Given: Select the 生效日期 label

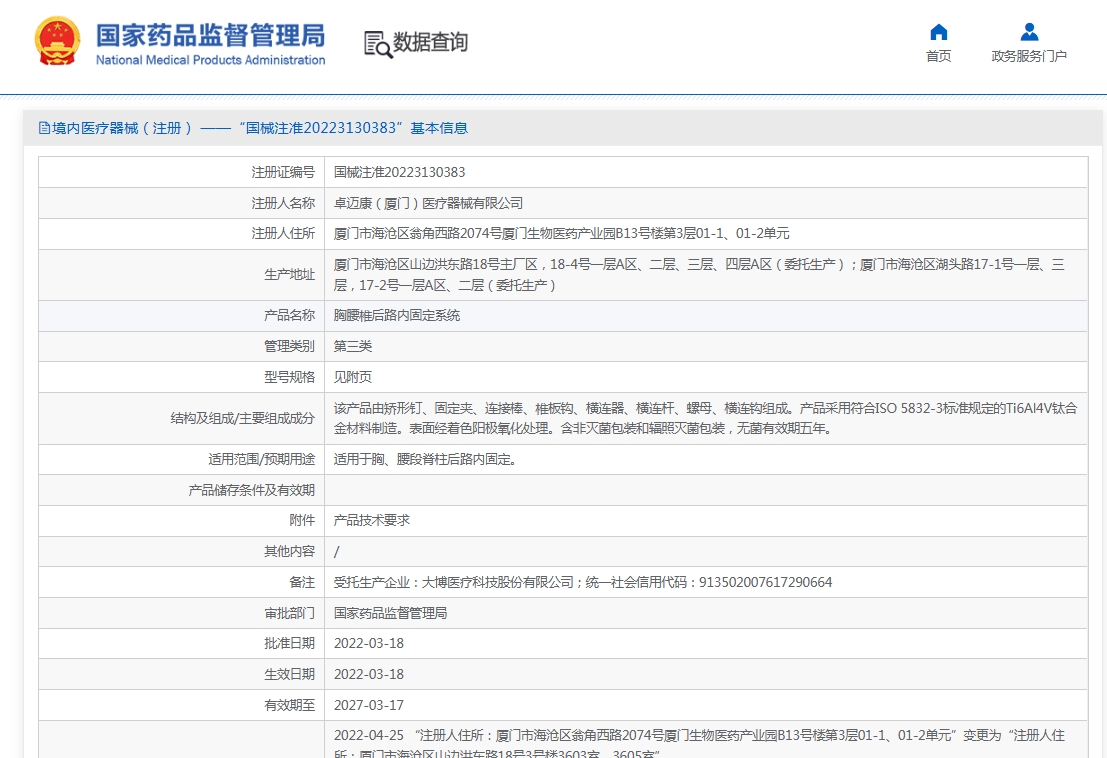Looking at the screenshot, I should 289,674.
